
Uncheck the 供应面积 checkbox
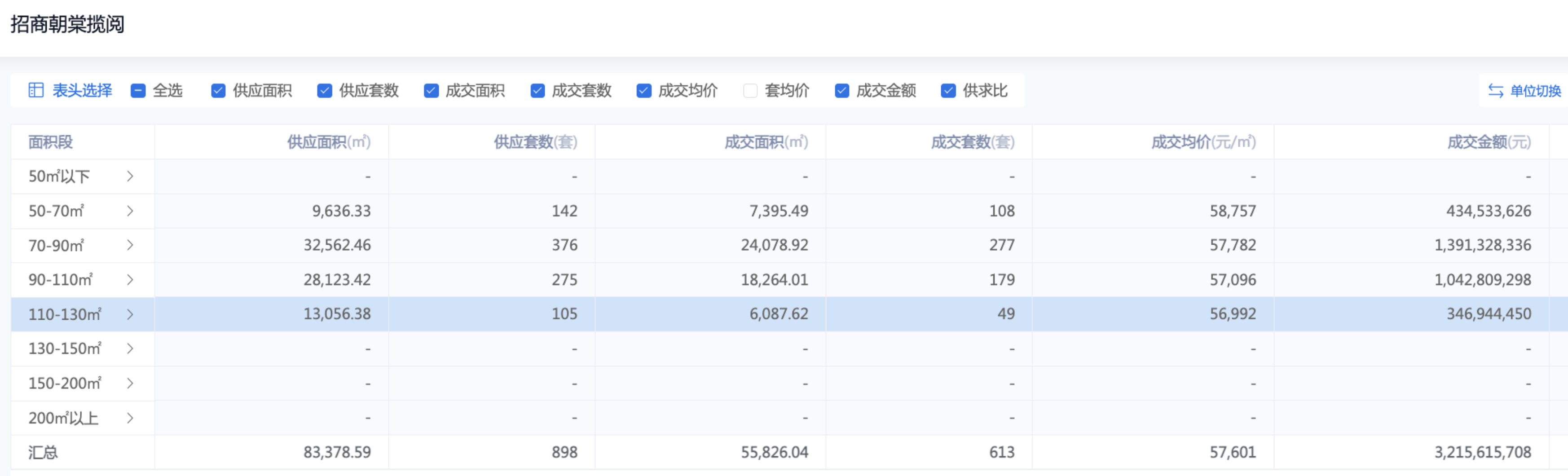(x=218, y=91)
